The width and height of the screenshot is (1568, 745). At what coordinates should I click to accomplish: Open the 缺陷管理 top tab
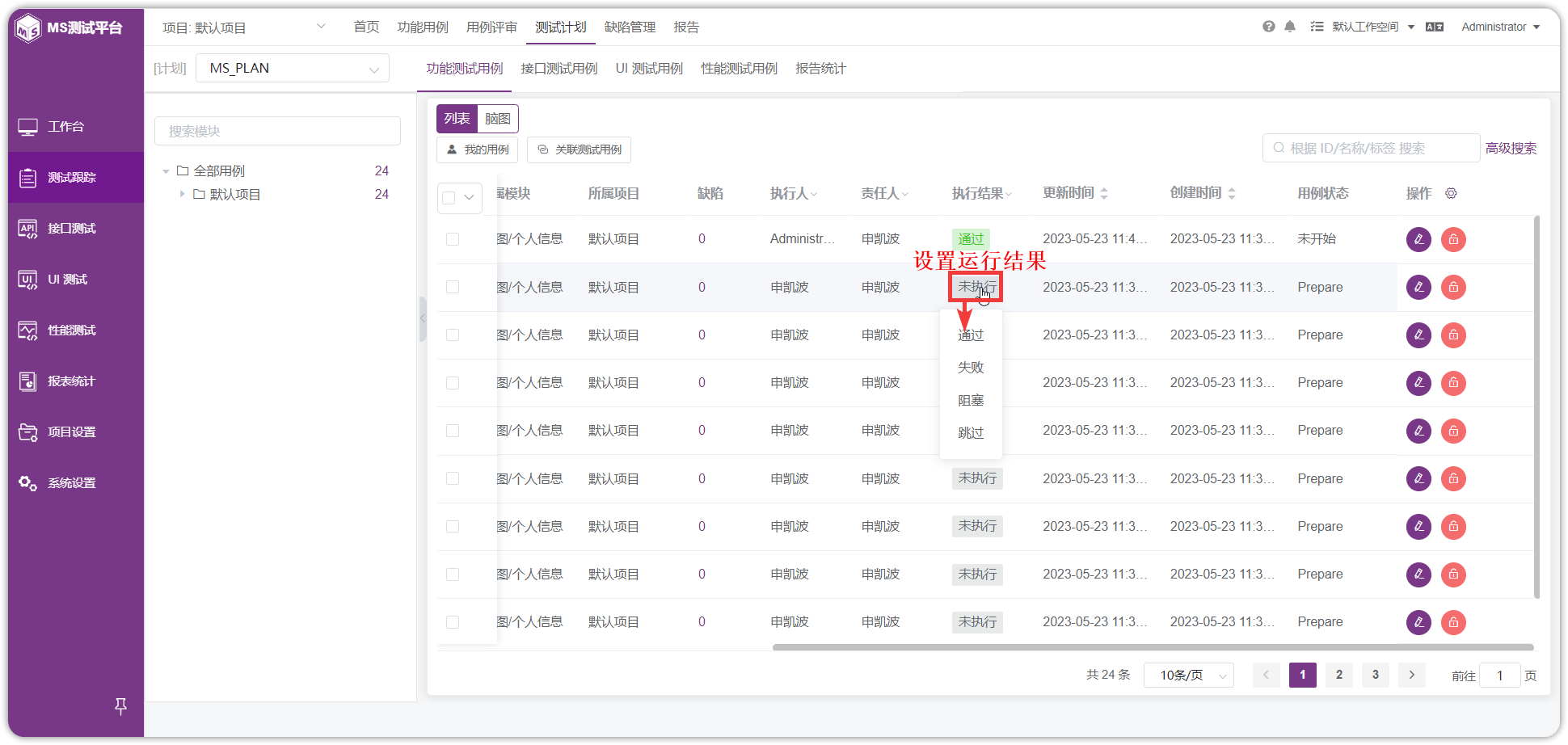630,27
